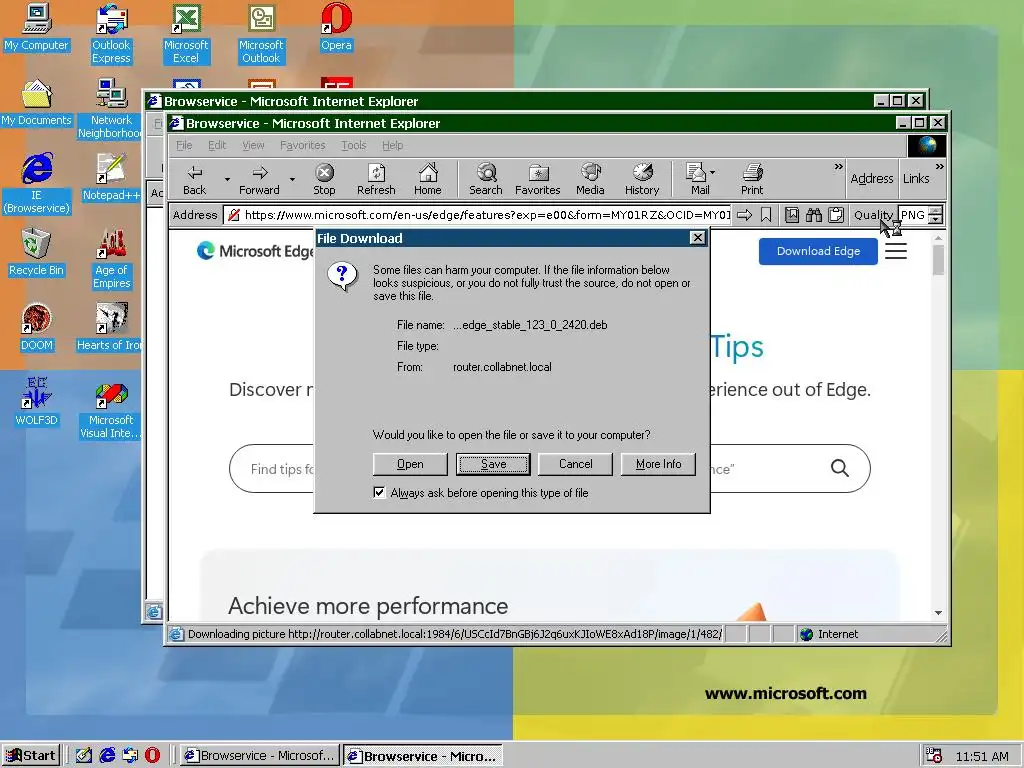
Task: Click the Refresh toolbar icon
Action: pyautogui.click(x=376, y=180)
